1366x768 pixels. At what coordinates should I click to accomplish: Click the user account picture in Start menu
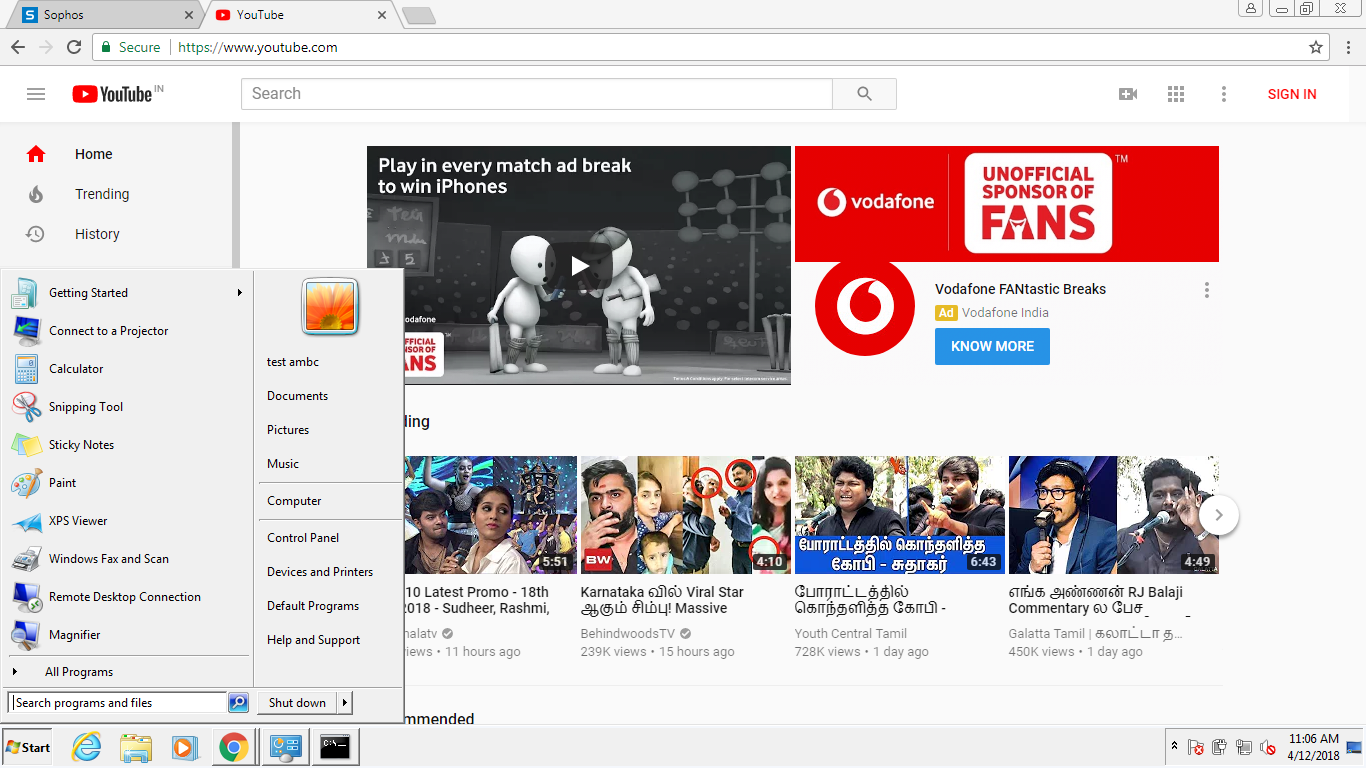click(330, 306)
